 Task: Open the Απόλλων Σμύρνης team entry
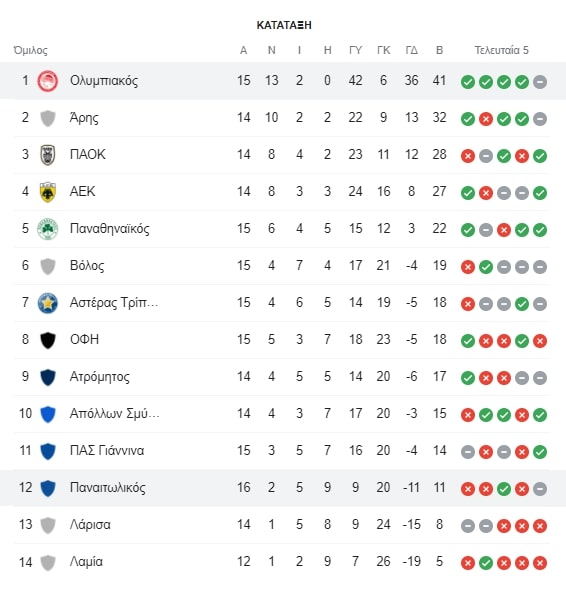click(x=283, y=414)
